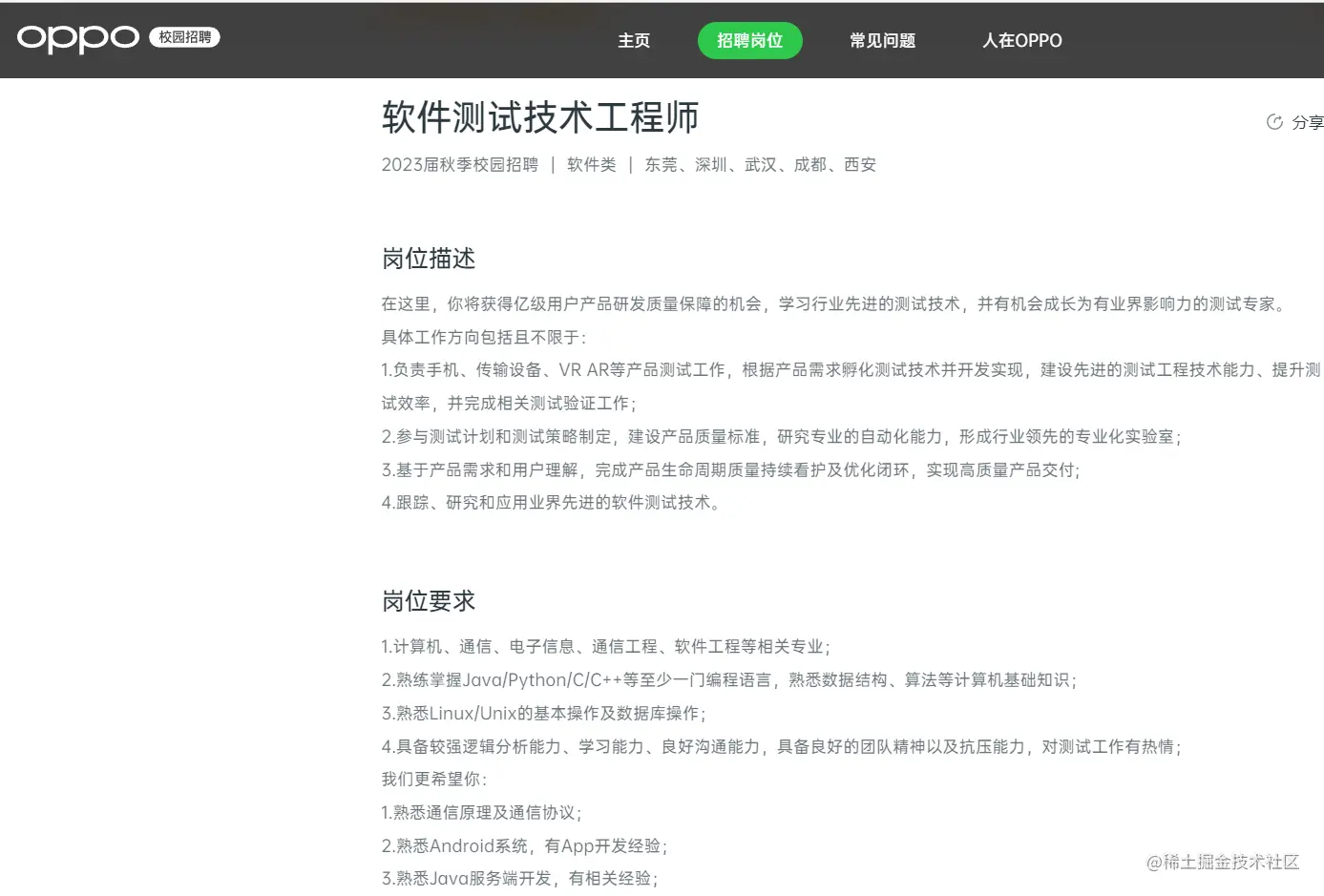Open the 常见问题 nav item

(x=883, y=41)
